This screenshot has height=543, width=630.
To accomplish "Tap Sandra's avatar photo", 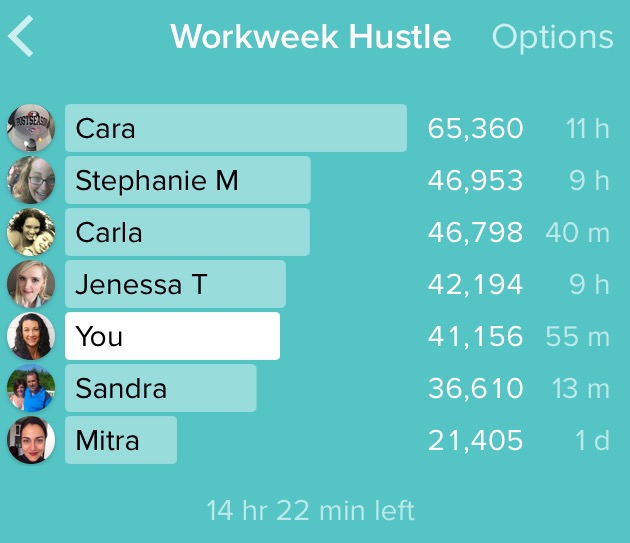I will [x=31, y=388].
